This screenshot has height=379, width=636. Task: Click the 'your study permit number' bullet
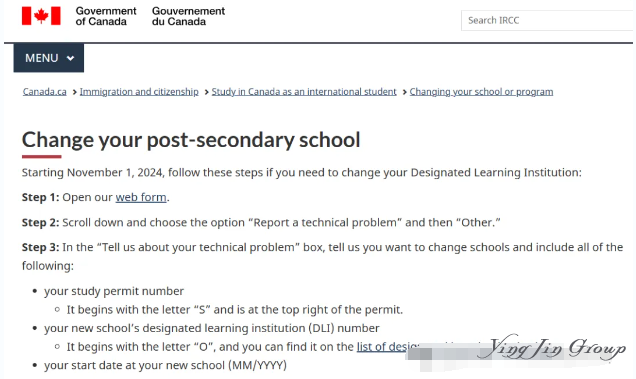click(x=114, y=291)
